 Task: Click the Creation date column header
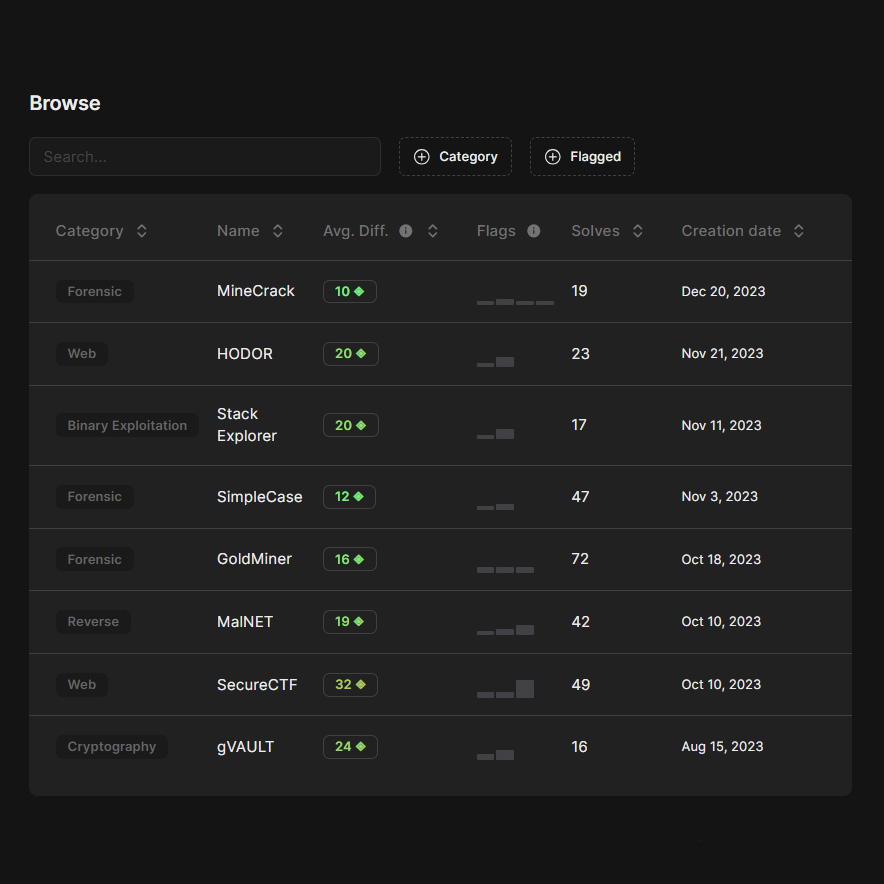click(x=731, y=231)
